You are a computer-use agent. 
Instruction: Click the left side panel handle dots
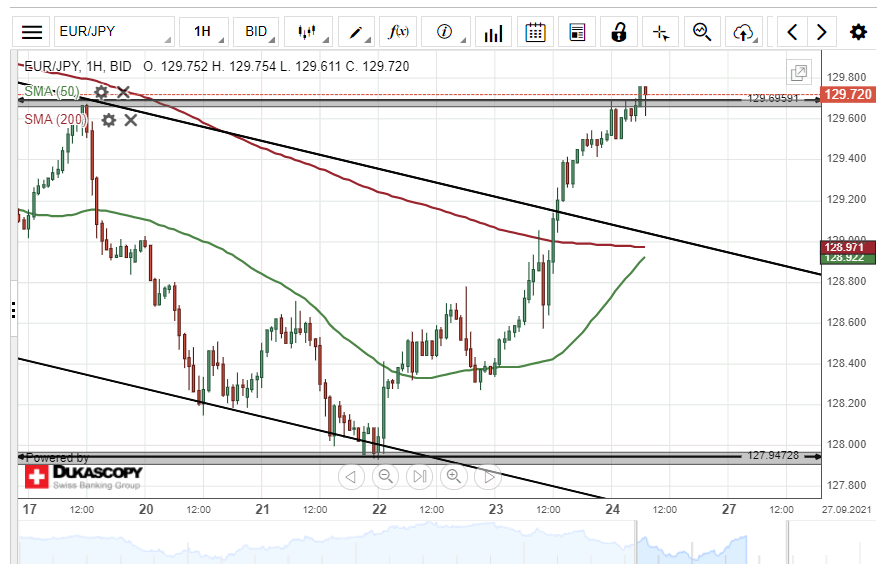click(14, 310)
